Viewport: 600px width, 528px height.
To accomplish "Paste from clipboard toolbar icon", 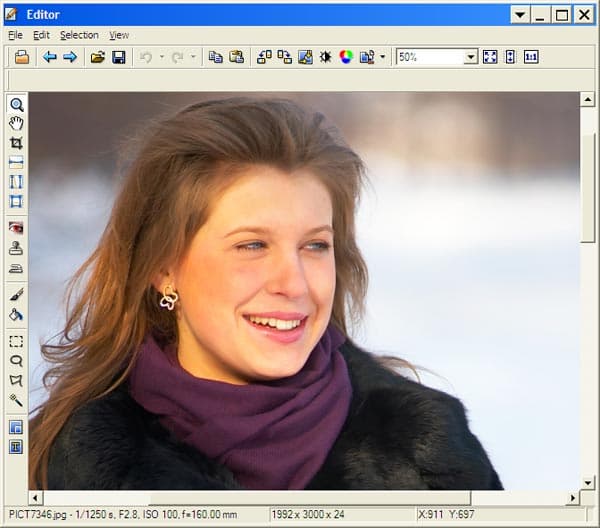I will 236,57.
